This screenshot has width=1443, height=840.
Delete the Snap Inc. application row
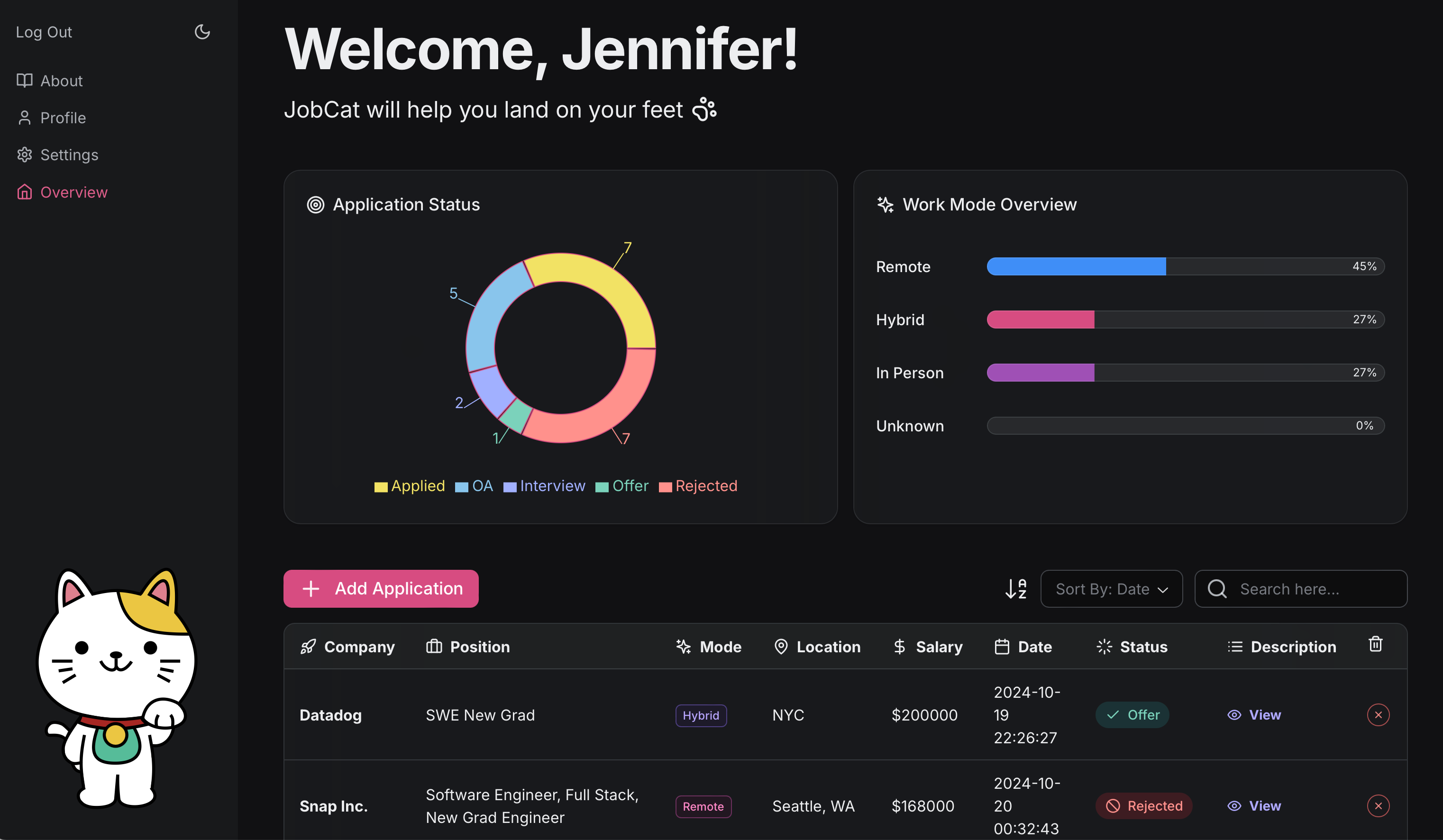1378,806
